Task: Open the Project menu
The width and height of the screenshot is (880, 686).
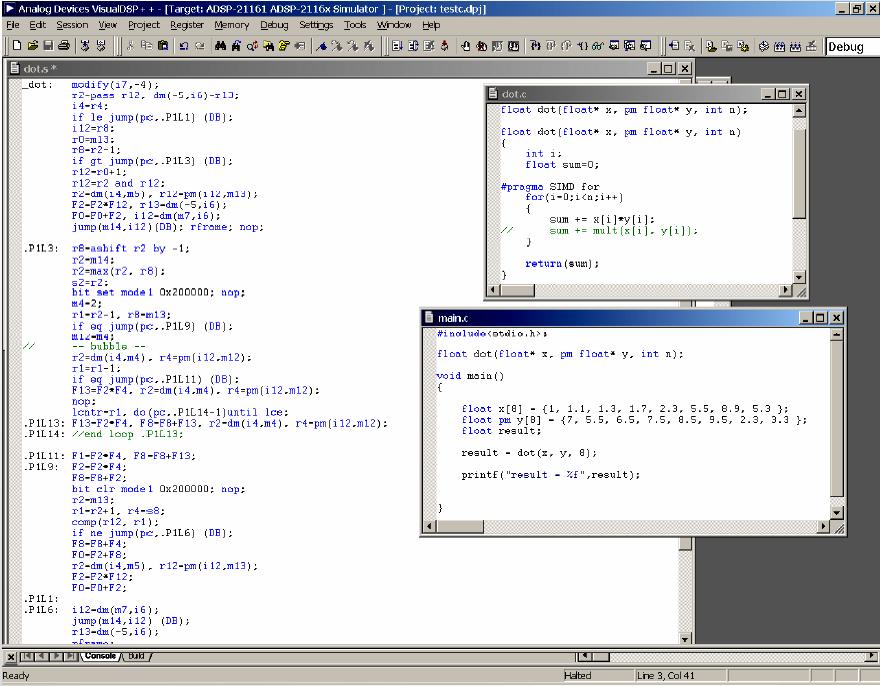Action: 144,25
